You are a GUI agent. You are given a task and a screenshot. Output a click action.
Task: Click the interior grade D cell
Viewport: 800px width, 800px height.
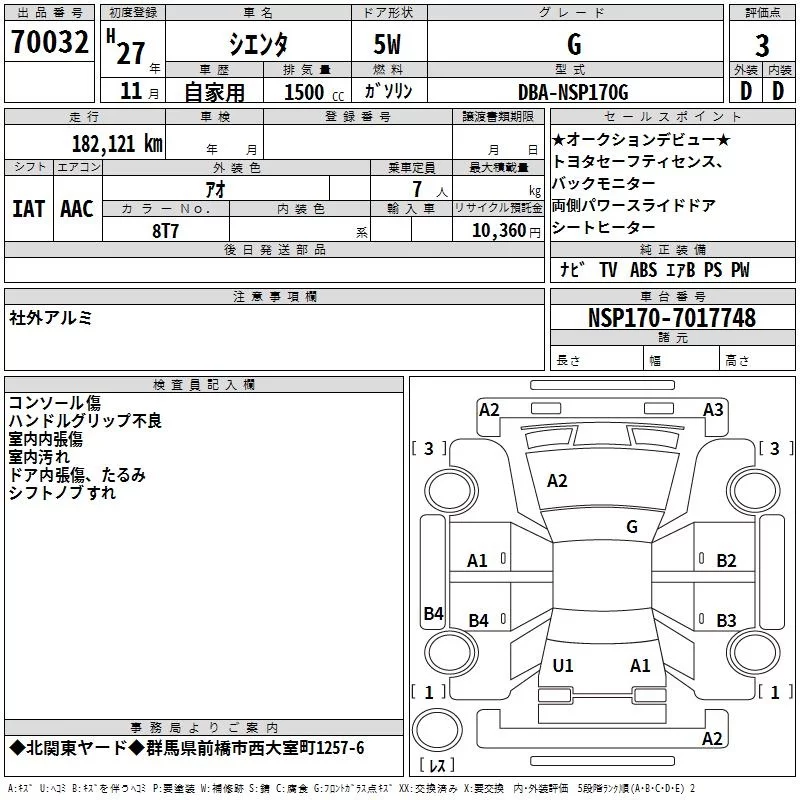coord(778,91)
